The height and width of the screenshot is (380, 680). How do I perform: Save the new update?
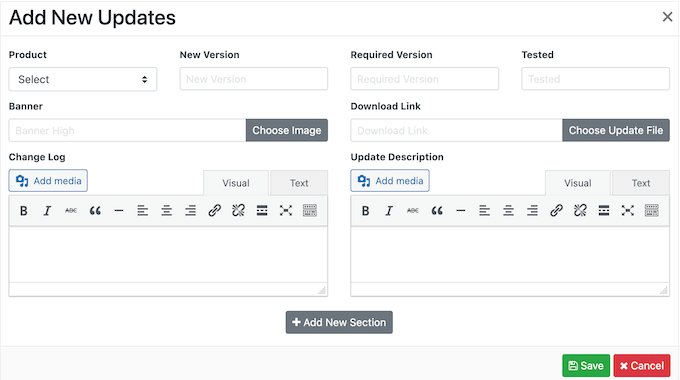point(586,366)
